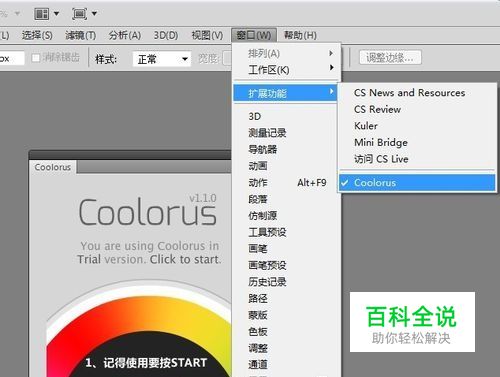Choose CS Review extension

[x=417, y=109]
